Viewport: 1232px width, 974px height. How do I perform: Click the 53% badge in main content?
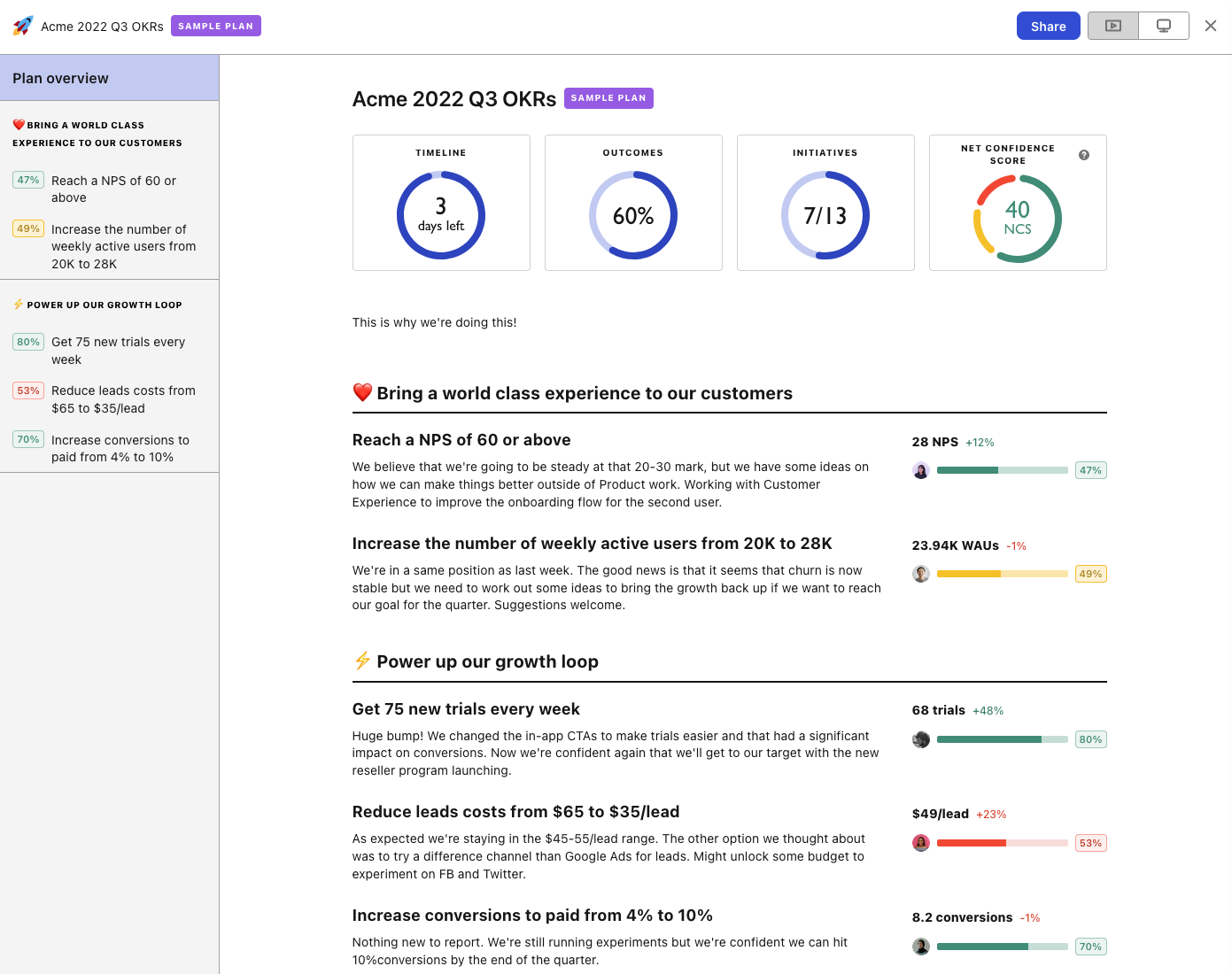(x=1091, y=843)
